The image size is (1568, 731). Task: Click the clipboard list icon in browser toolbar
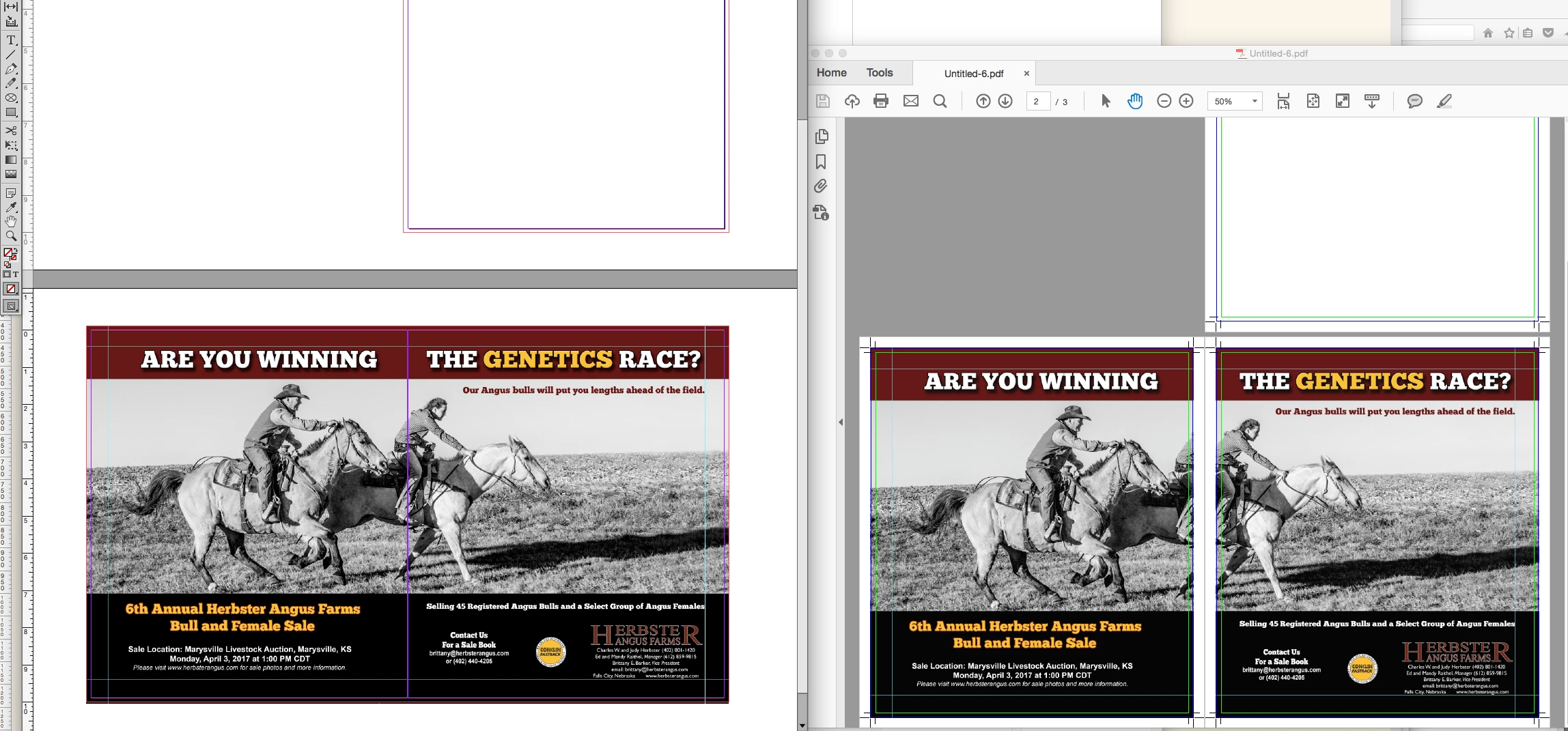[1528, 33]
